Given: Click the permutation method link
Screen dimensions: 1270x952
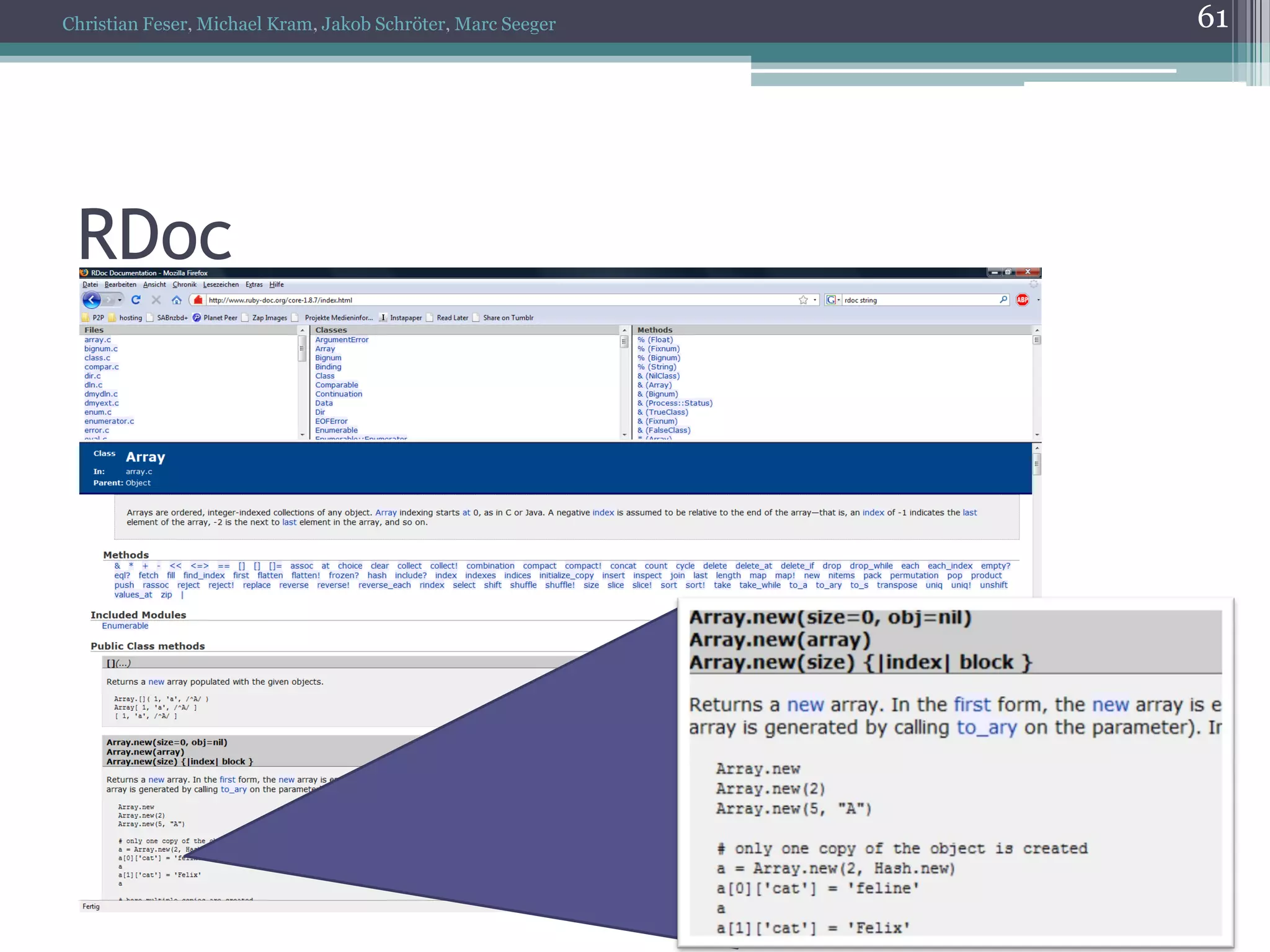Looking at the screenshot, I should (x=914, y=576).
